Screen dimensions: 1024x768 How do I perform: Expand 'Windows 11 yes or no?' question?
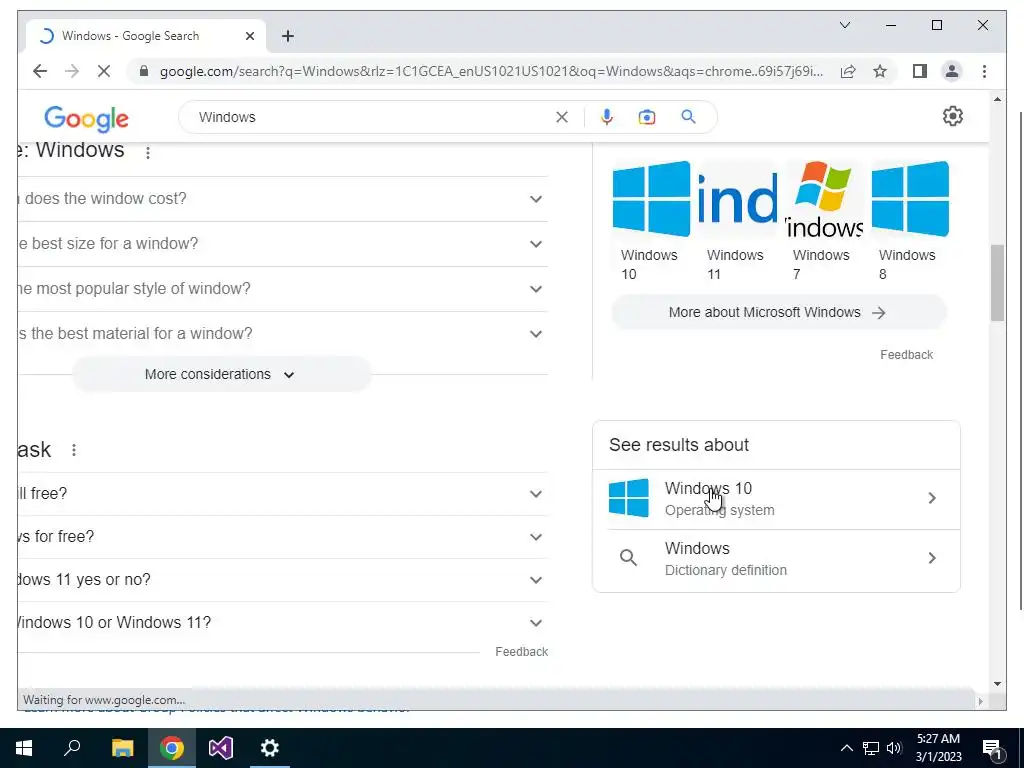[x=283, y=580]
